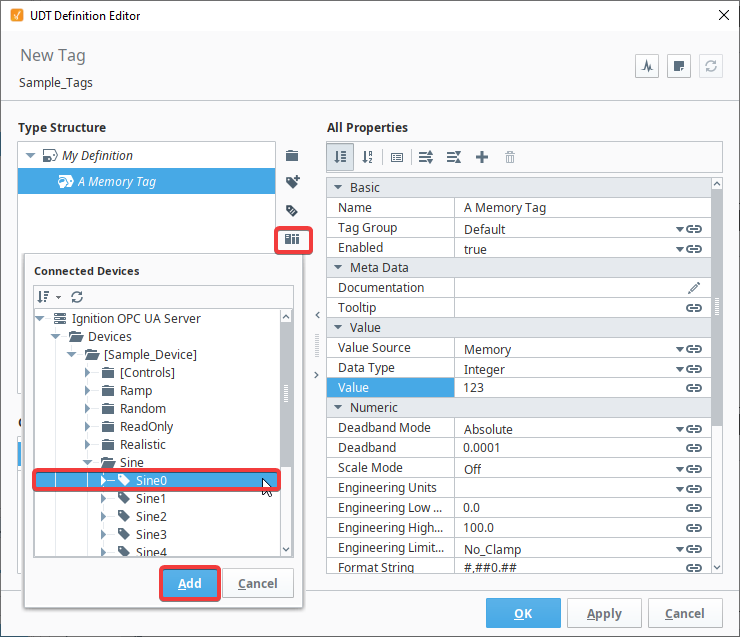Viewport: 740px width, 637px height.
Task: Collapse the Sine folder
Action: [88, 462]
